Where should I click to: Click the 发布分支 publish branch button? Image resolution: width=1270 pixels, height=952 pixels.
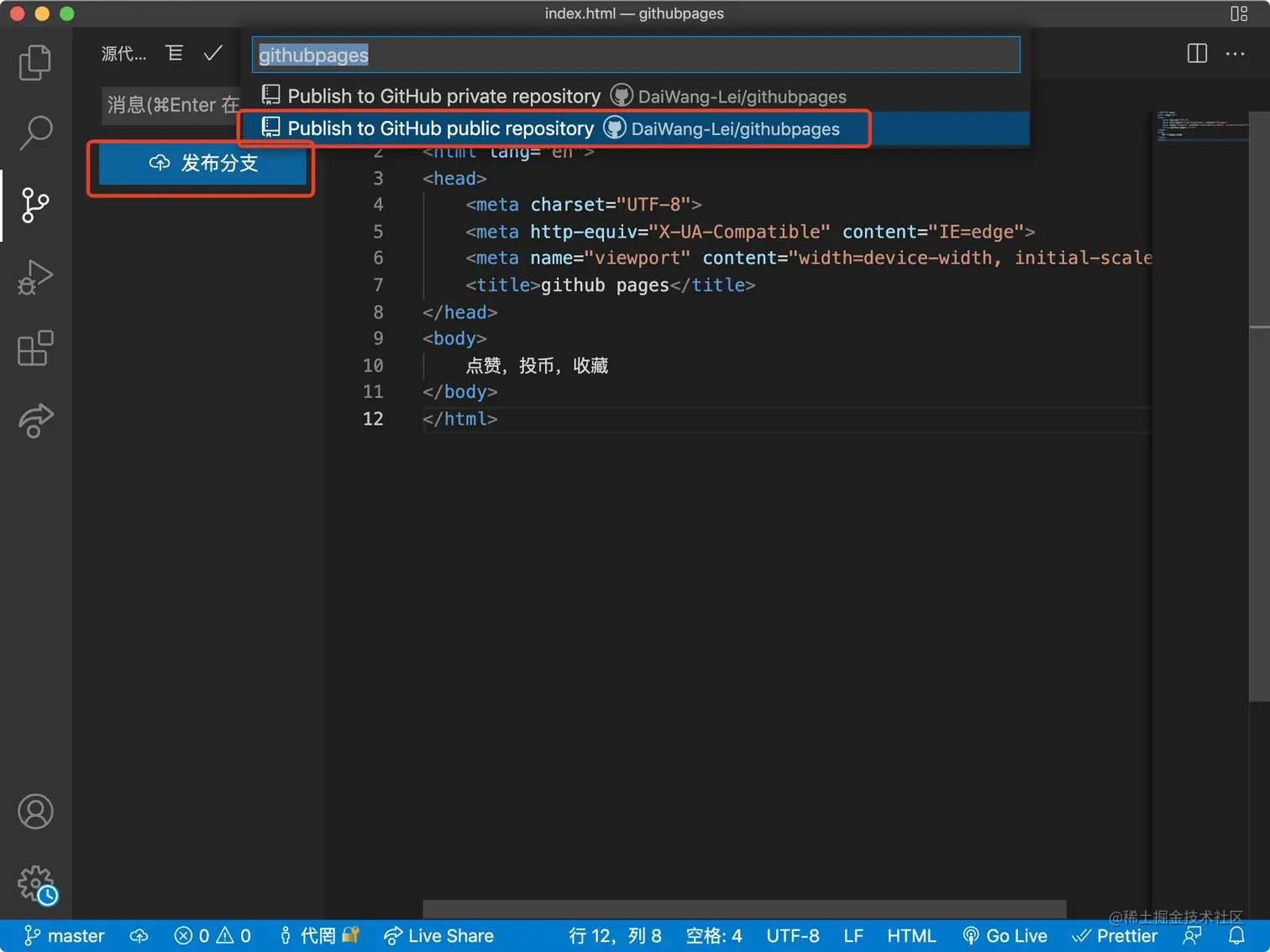pos(202,163)
